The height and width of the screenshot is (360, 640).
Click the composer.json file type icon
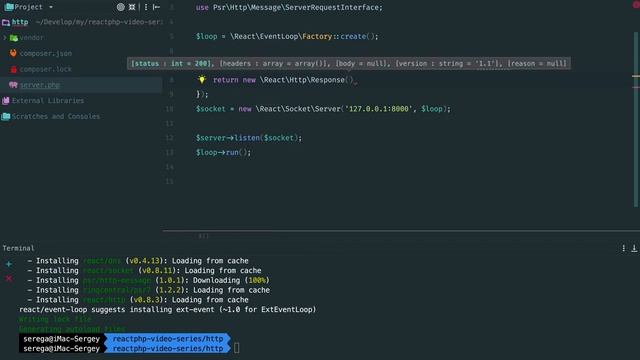click(13, 53)
